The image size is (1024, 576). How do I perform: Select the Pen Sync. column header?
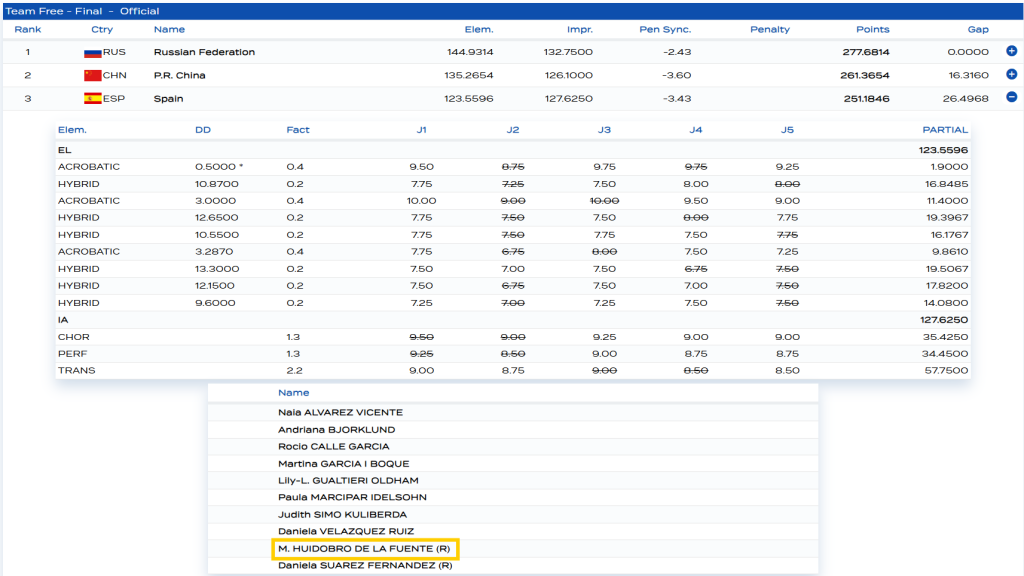point(665,29)
